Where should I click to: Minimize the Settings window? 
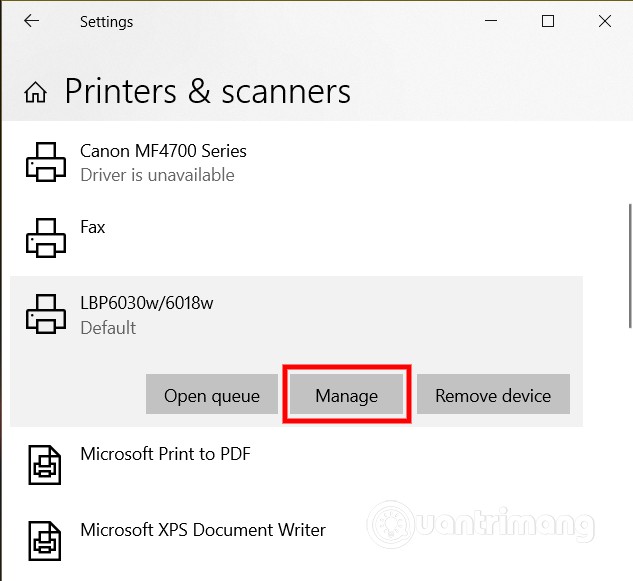coord(490,21)
